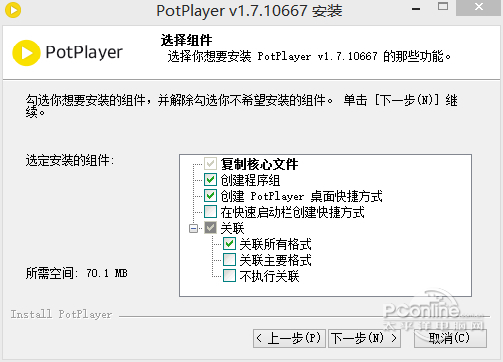This screenshot has width=503, height=362.
Task: Select the 不执行关联 option
Action: 229,276
